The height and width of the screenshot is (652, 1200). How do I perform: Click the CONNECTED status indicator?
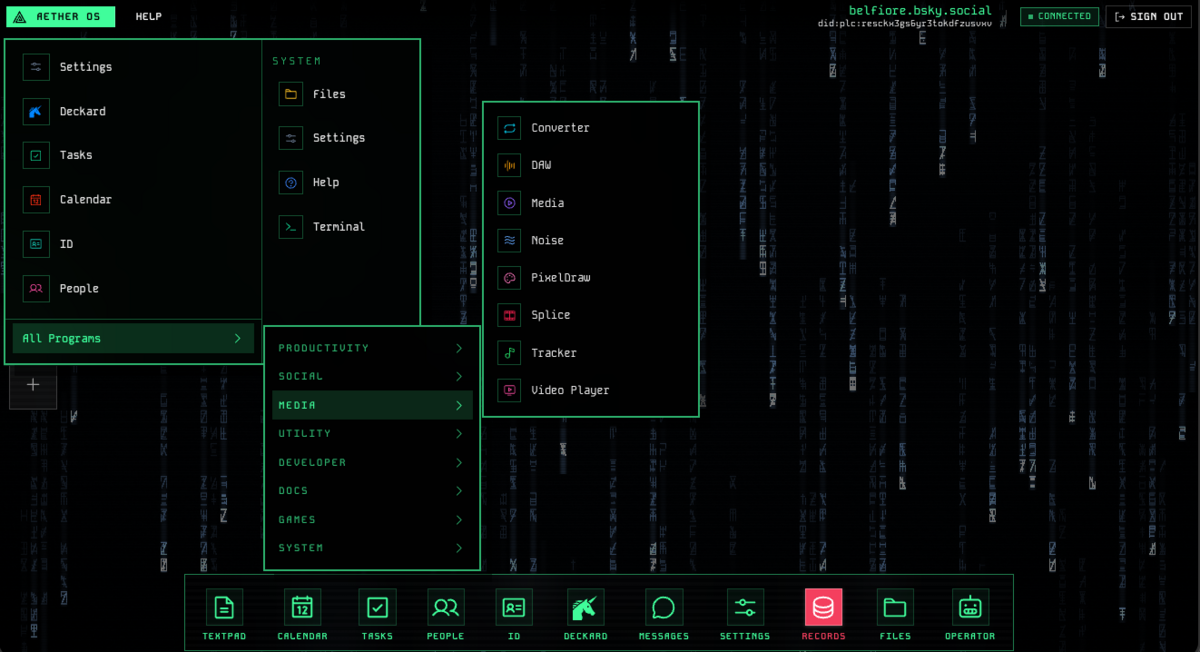point(1059,16)
